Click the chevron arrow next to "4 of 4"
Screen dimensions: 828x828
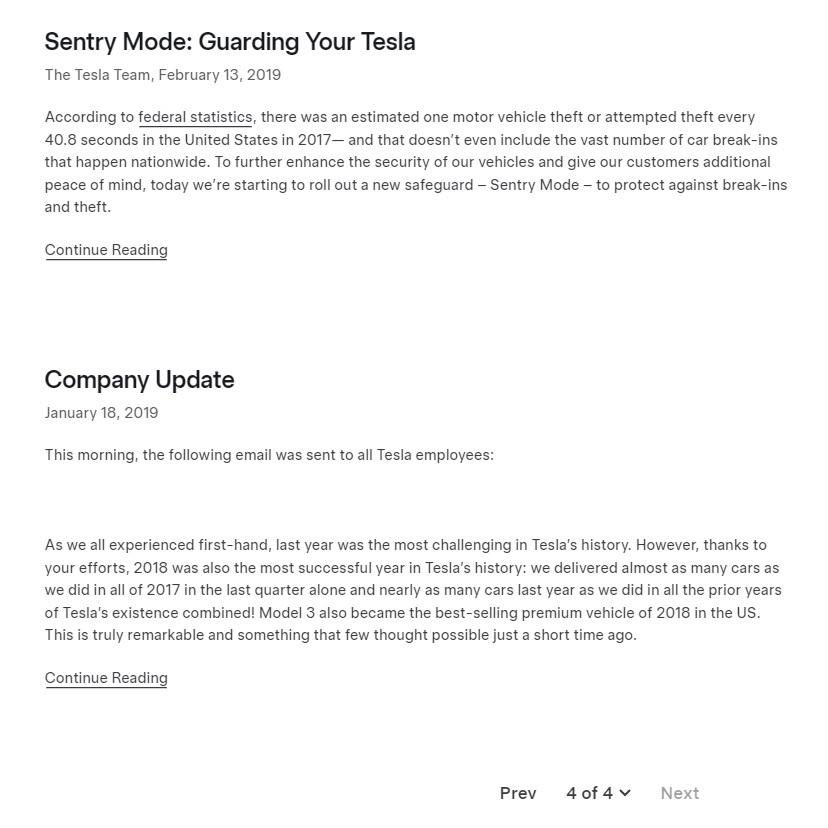[x=624, y=793]
